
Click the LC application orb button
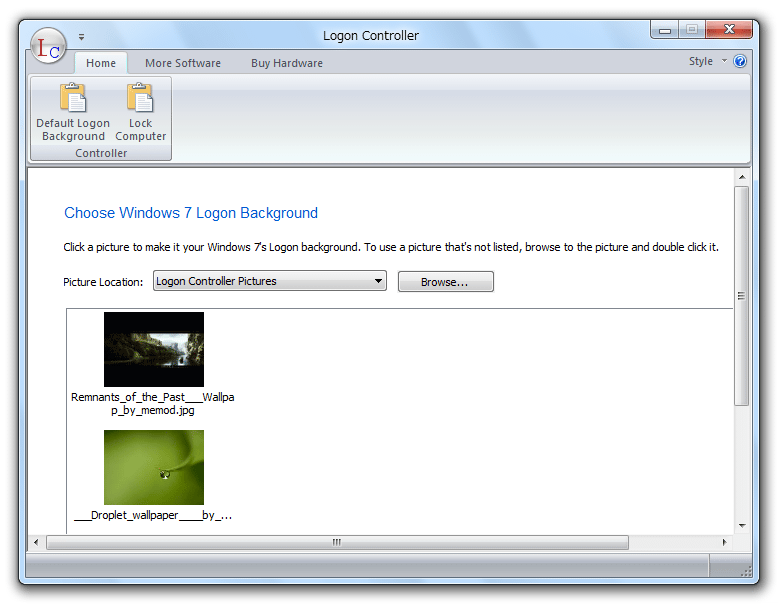pyautogui.click(x=48, y=46)
